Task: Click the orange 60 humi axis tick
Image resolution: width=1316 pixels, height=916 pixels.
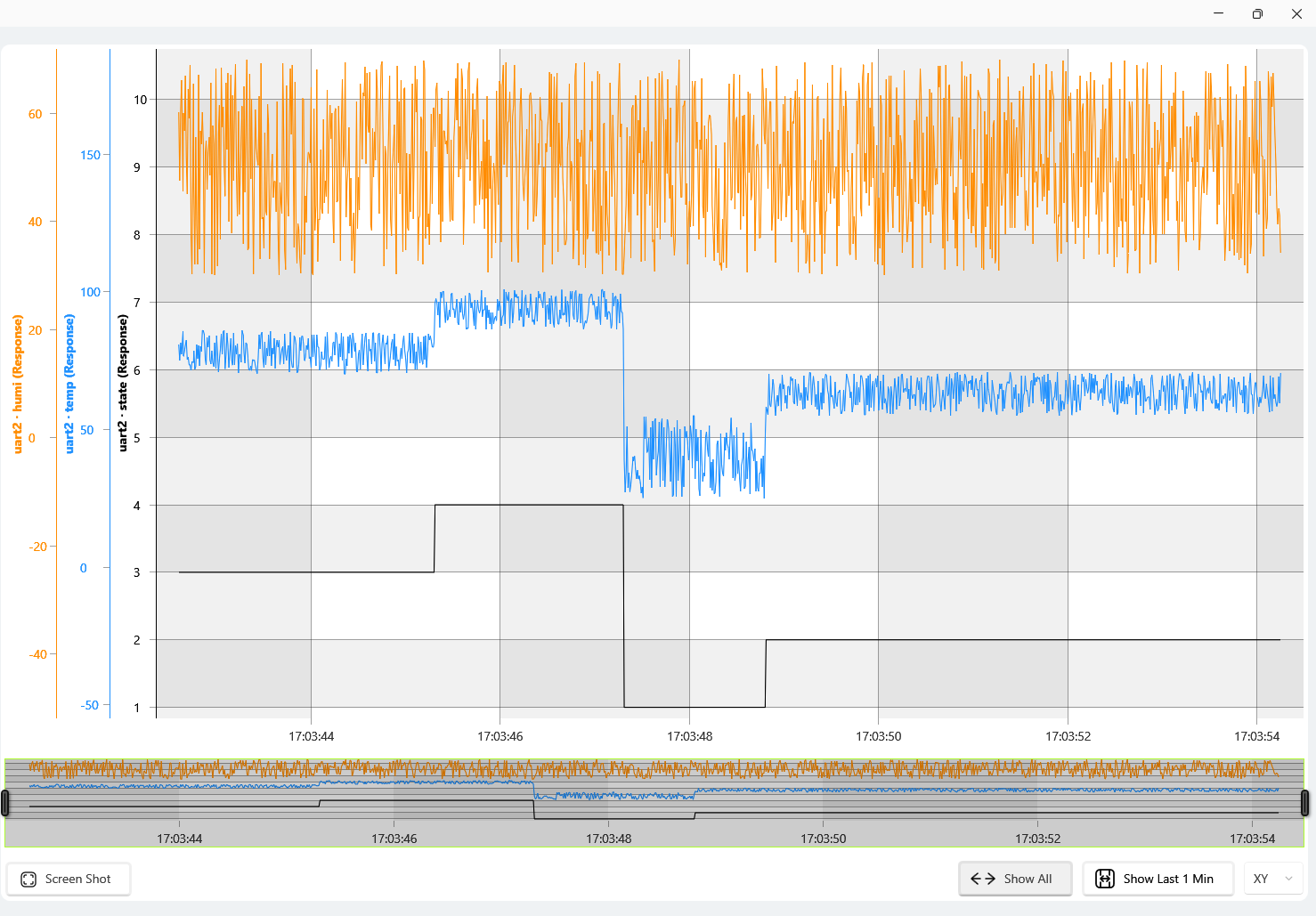Action: coord(35,114)
